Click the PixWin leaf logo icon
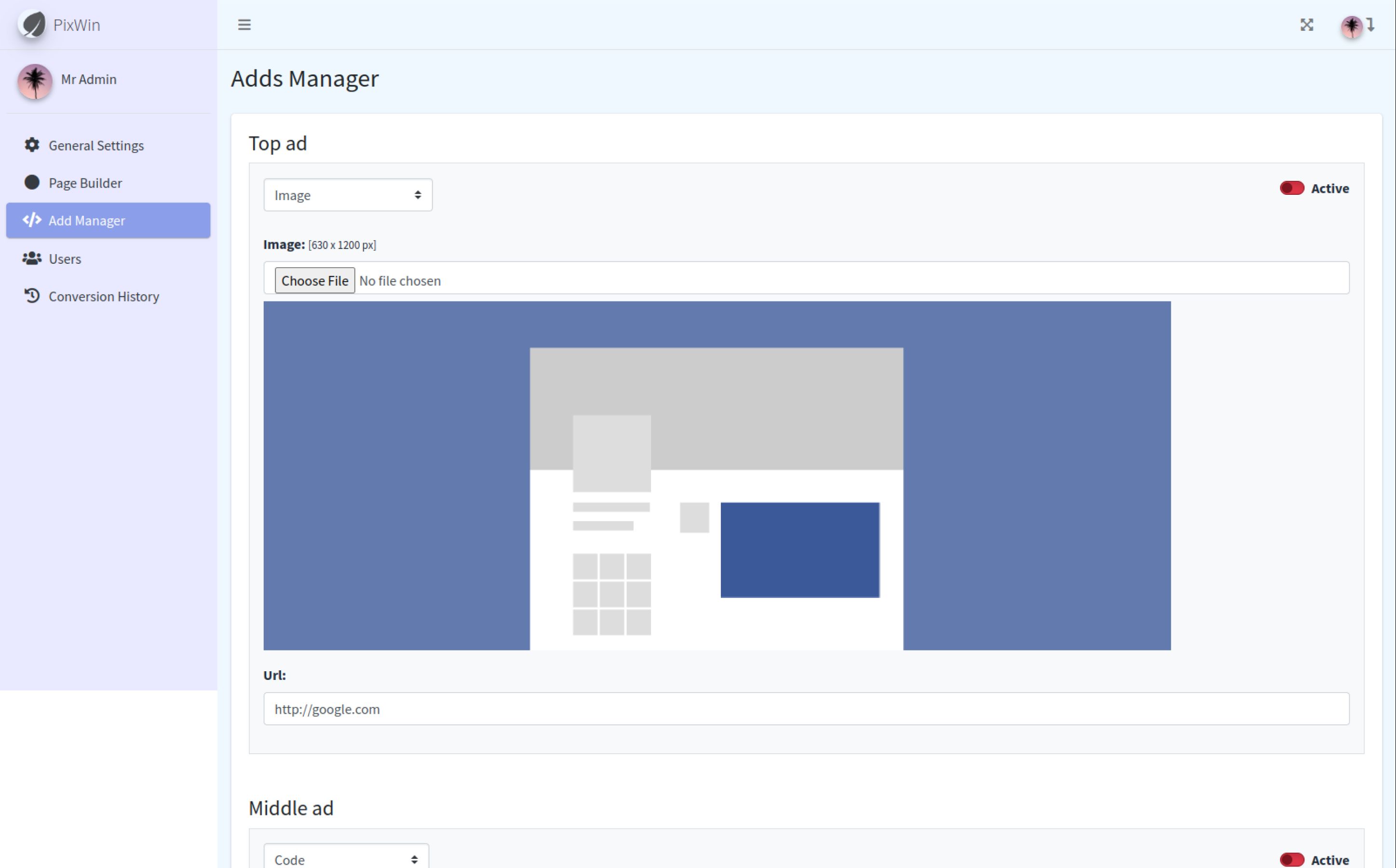 click(x=32, y=24)
